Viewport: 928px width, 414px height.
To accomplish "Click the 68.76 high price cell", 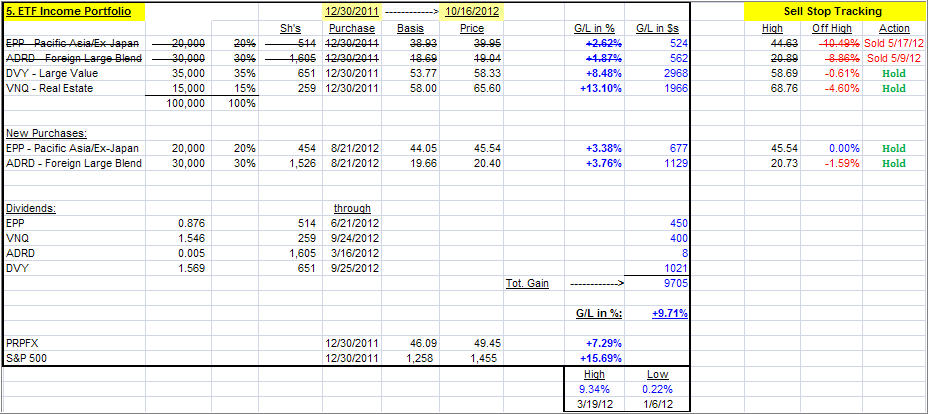I will pyautogui.click(x=785, y=88).
